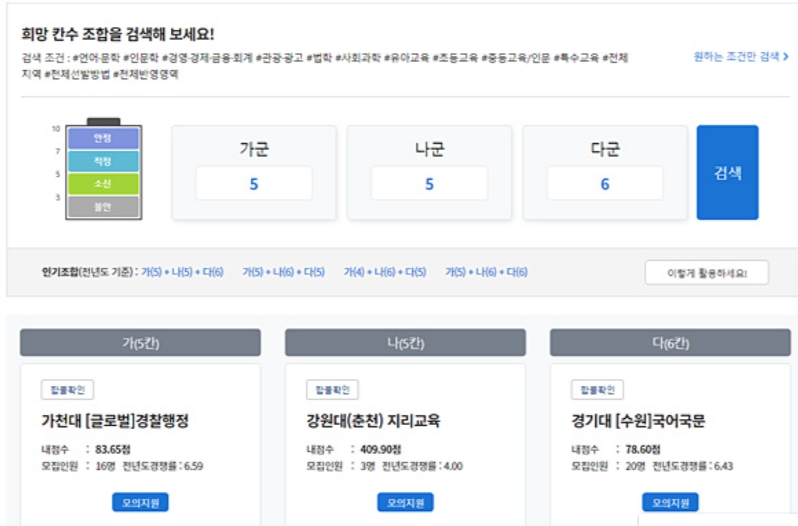Click 전년도경쟁률 6.59 text
The image size is (798, 526).
(163, 466)
